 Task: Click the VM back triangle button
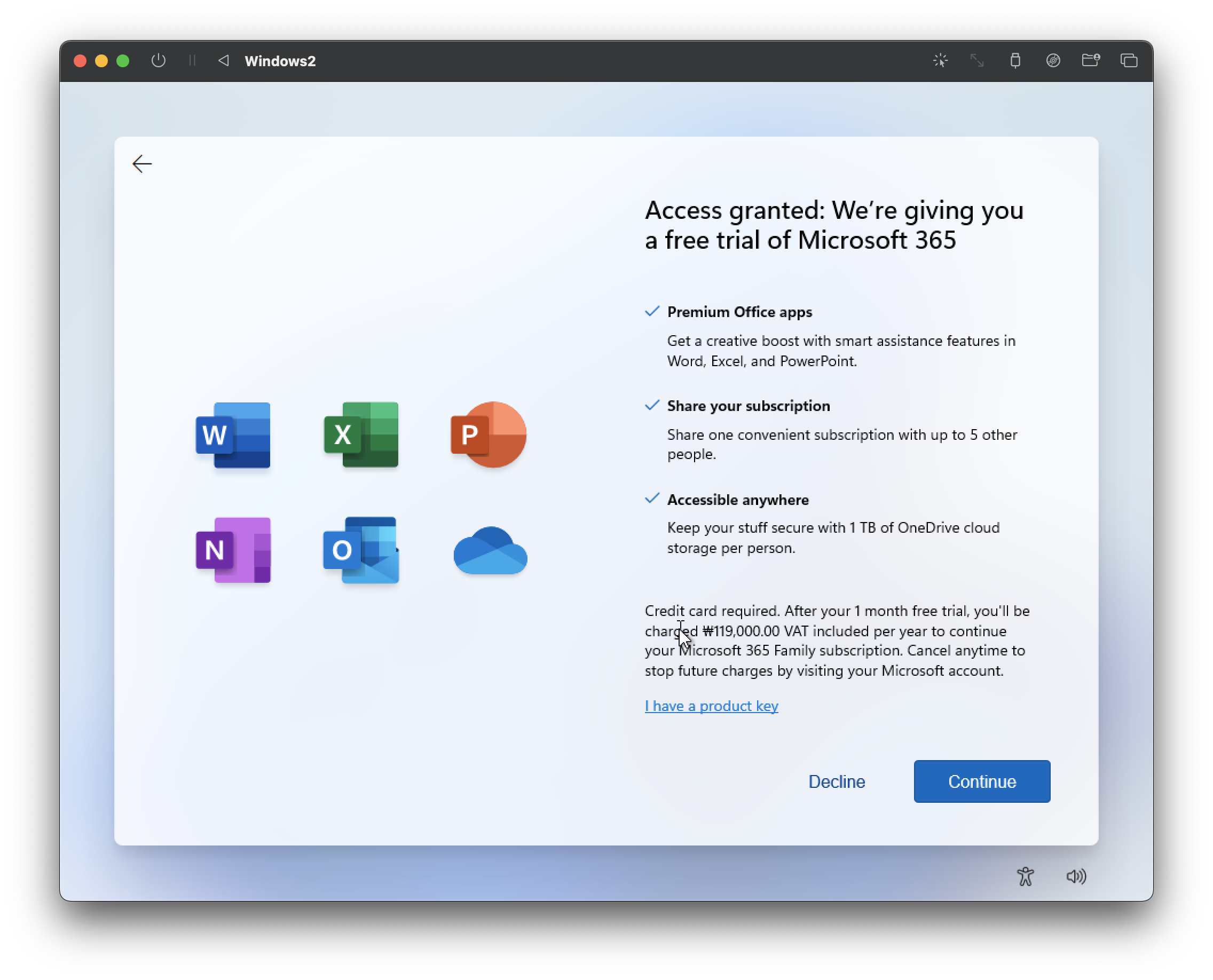(224, 60)
